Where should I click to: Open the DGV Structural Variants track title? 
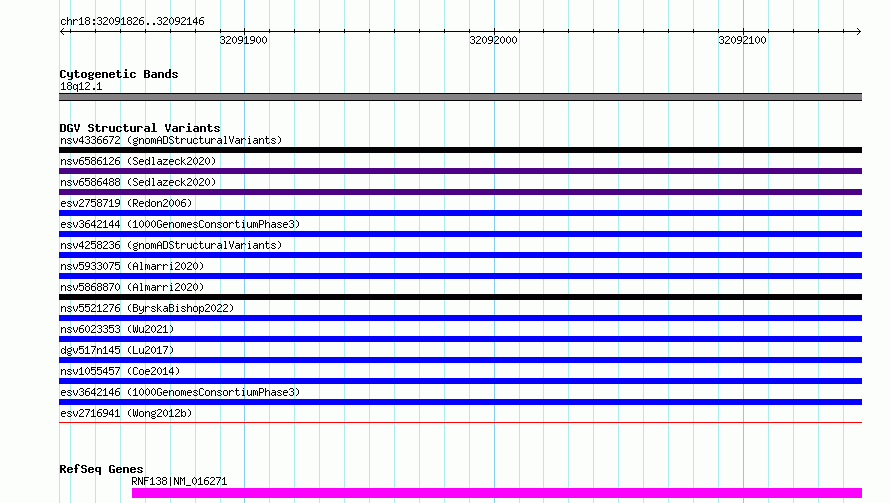(x=140, y=128)
